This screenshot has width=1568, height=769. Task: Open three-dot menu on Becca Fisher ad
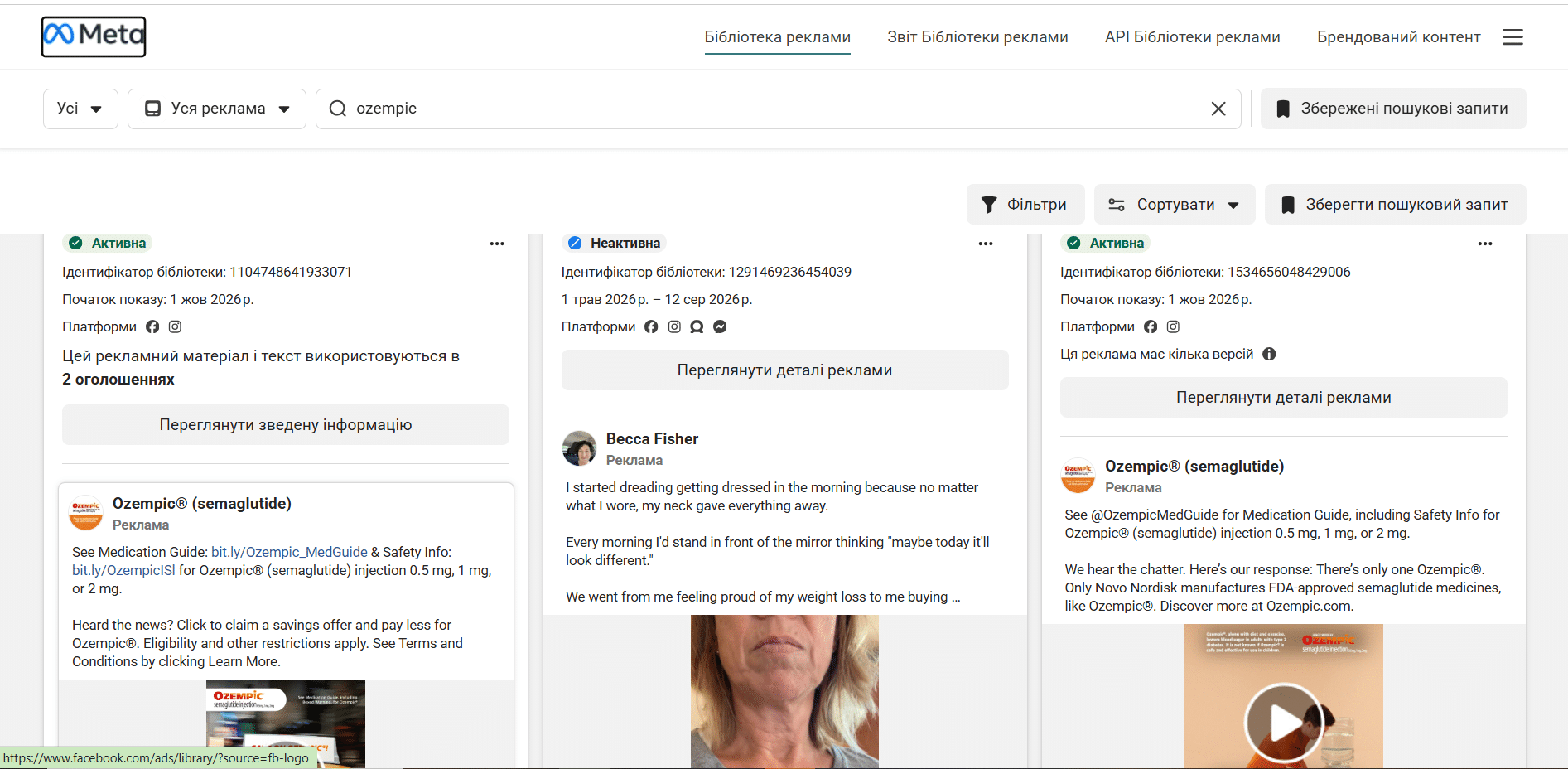pos(986,244)
